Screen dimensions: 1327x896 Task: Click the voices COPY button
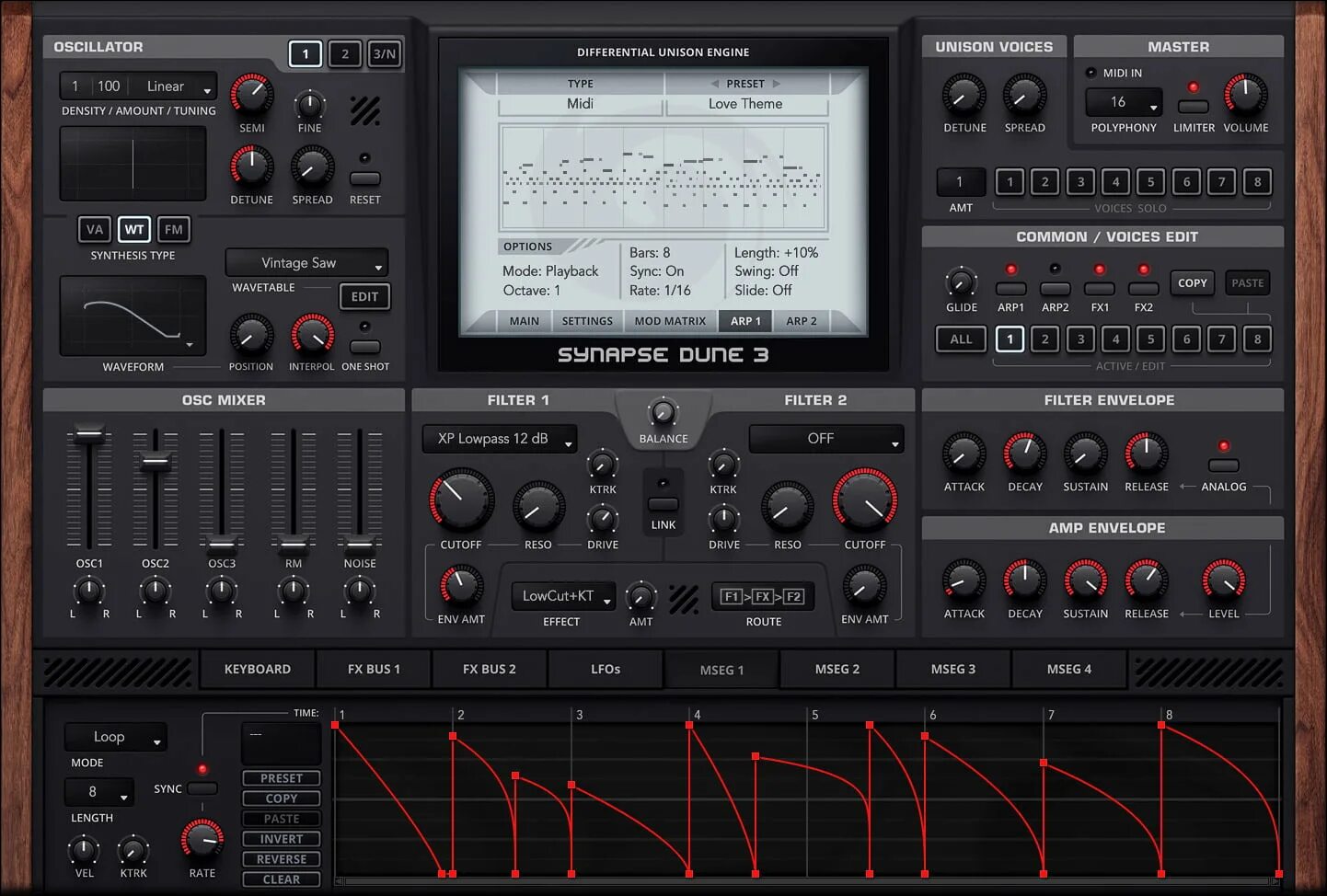1192,283
